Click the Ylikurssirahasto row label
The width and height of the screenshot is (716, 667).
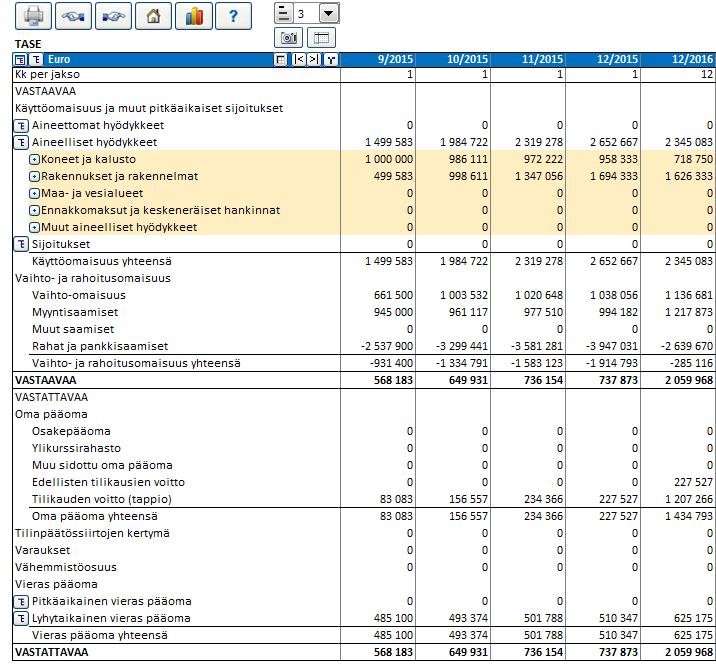tap(76, 448)
